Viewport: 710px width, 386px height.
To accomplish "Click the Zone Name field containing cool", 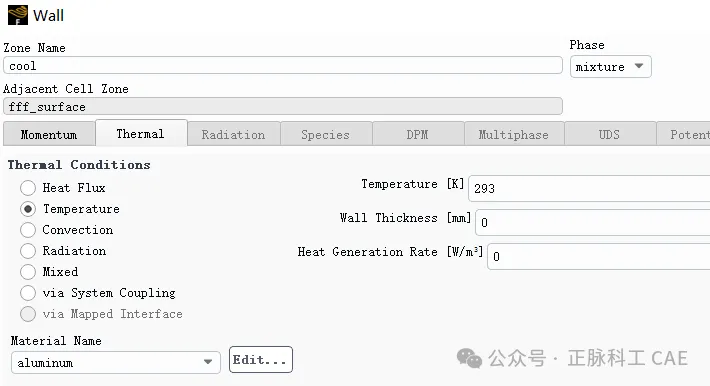I will pos(283,66).
